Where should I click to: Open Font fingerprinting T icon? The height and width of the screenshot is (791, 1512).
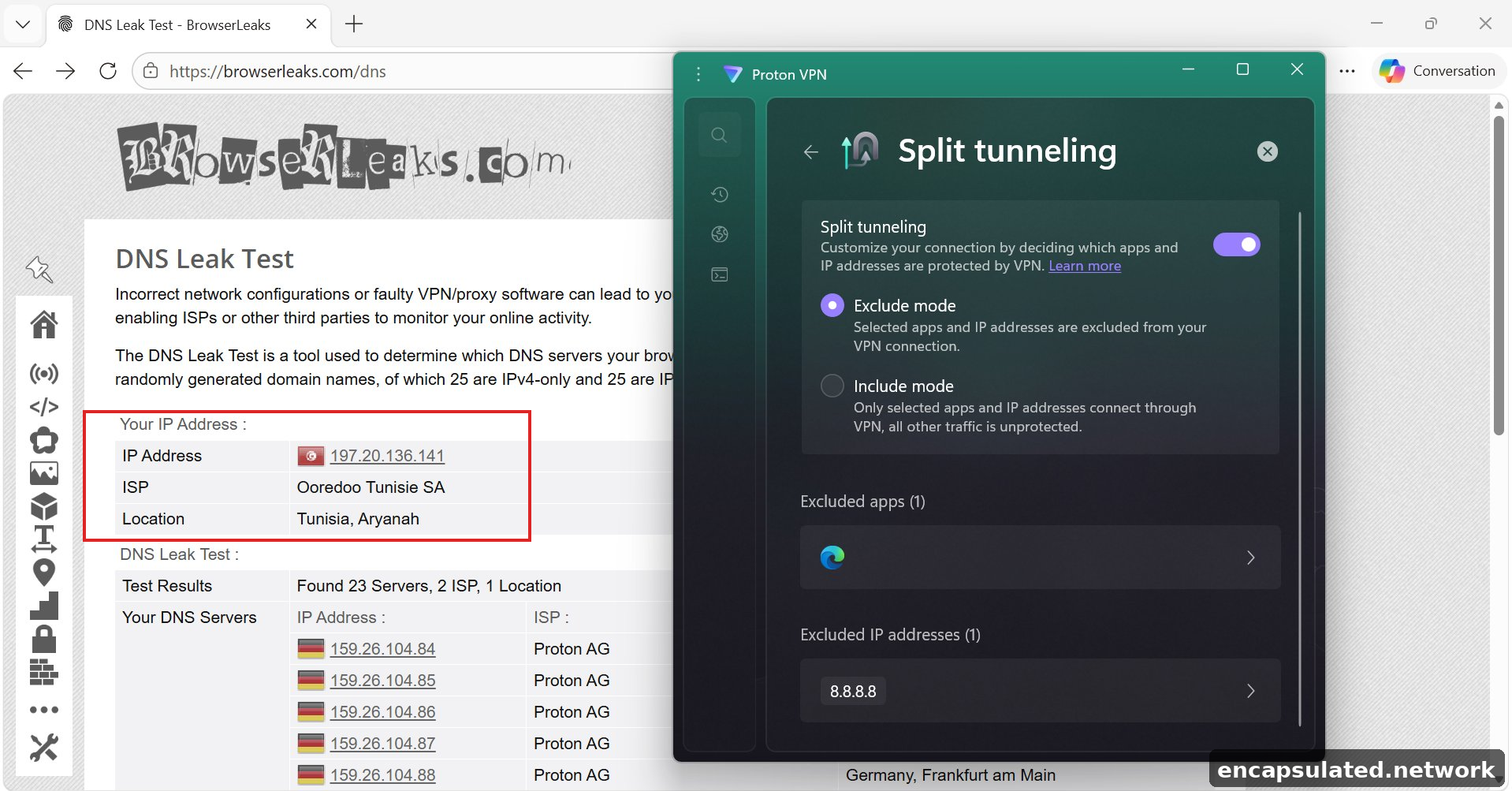pos(44,539)
